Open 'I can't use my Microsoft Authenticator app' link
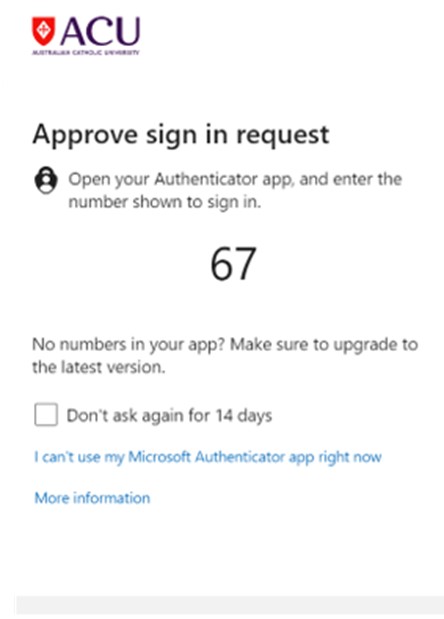Screen dimensions: 444x619 [x=208, y=457]
